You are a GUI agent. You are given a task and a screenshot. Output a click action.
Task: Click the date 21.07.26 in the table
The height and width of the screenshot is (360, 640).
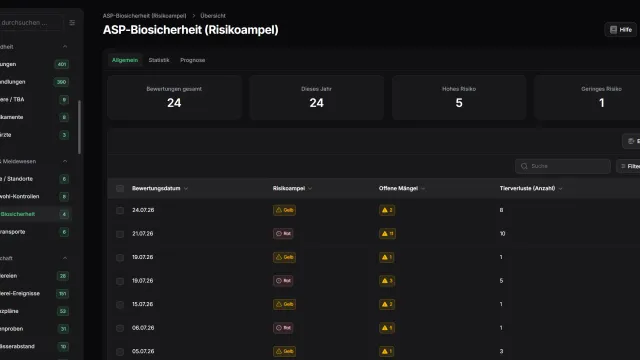142,234
